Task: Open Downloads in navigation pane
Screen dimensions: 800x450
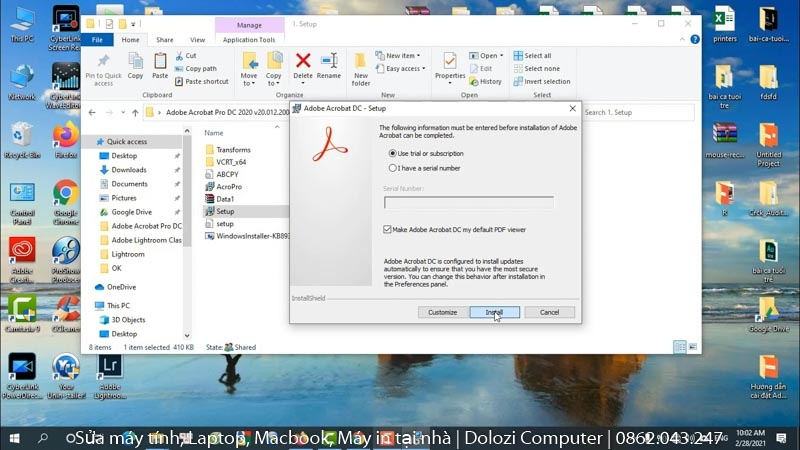Action: tap(129, 169)
